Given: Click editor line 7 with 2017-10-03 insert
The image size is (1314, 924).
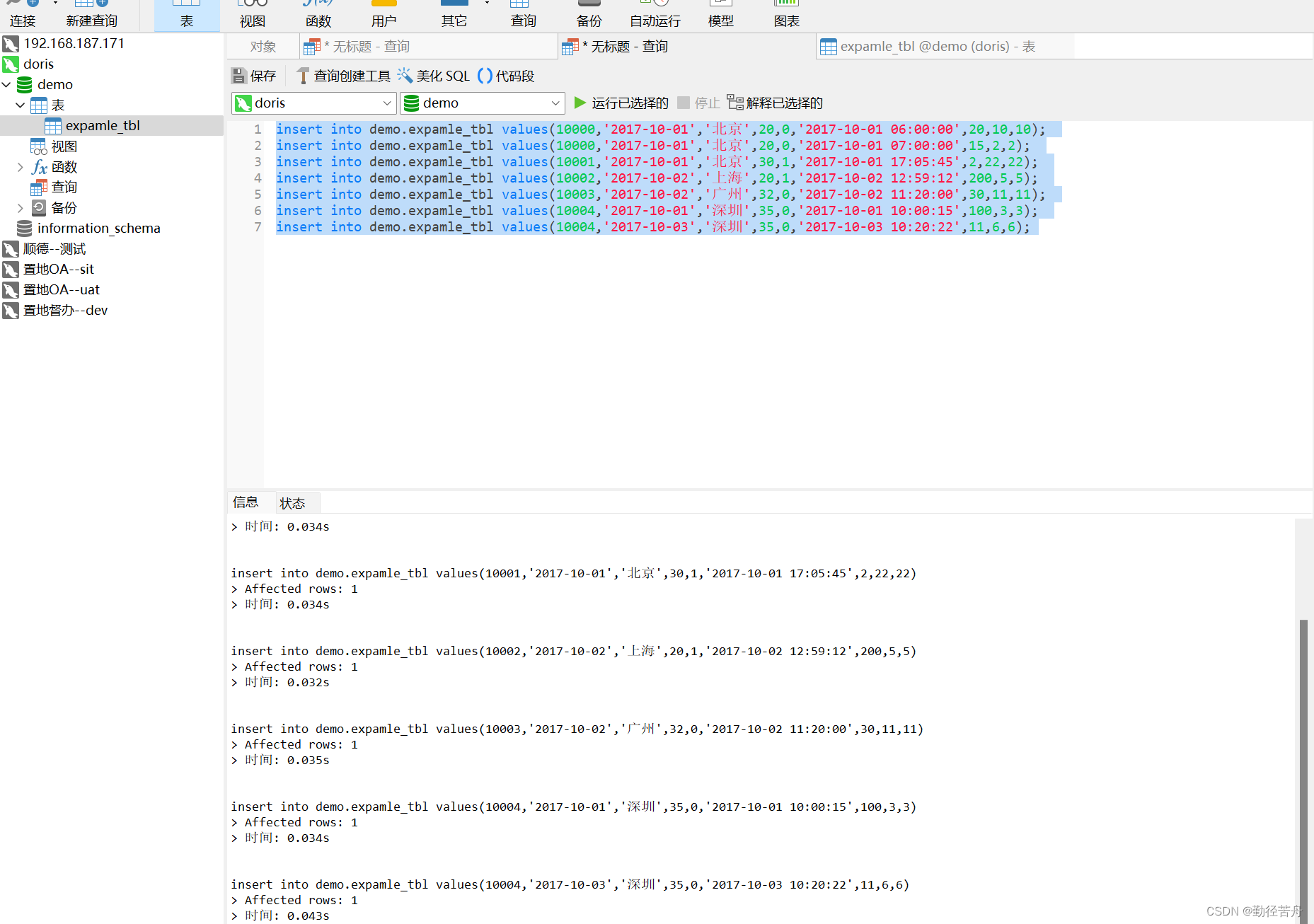Looking at the screenshot, I should coord(652,227).
